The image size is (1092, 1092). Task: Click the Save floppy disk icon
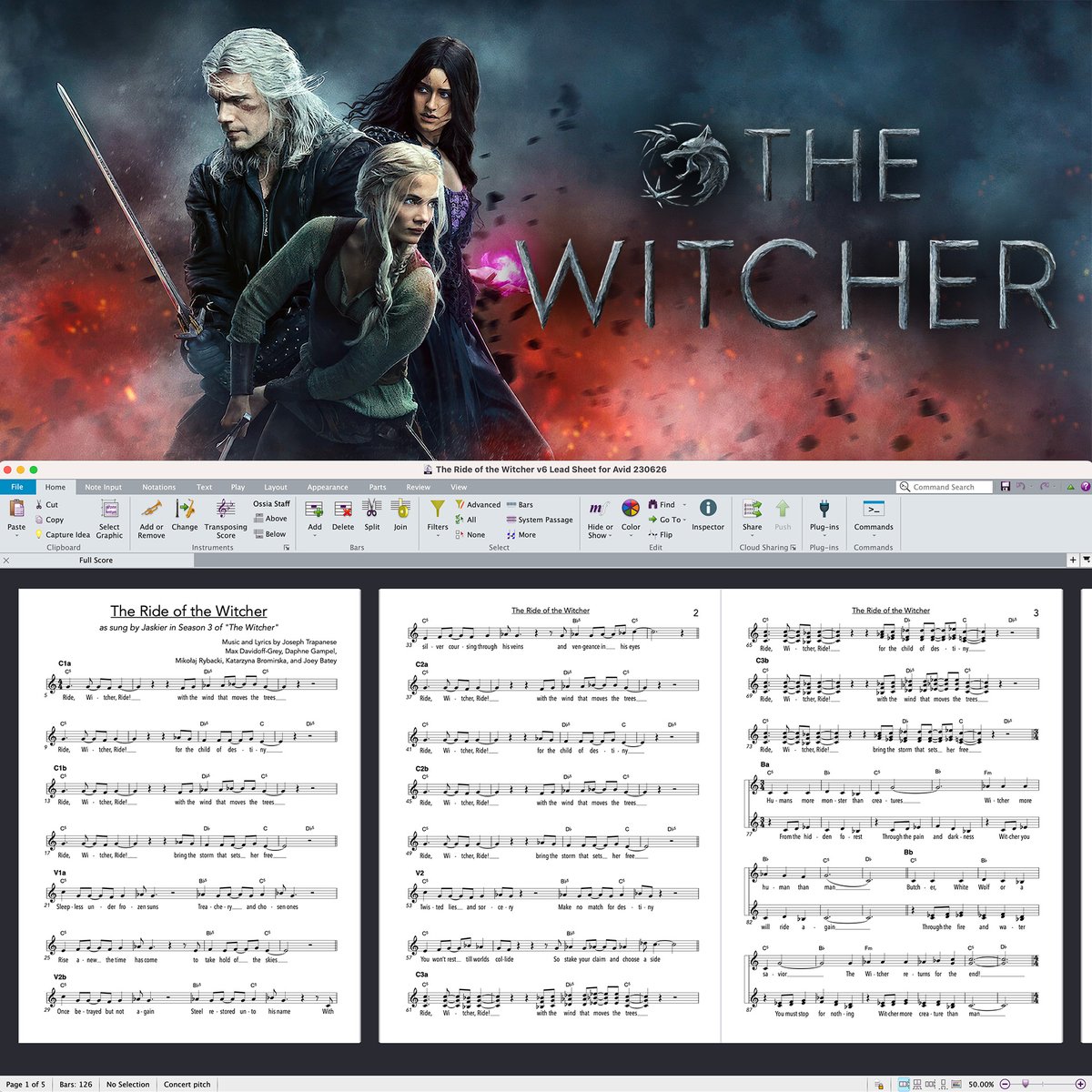point(1005,487)
